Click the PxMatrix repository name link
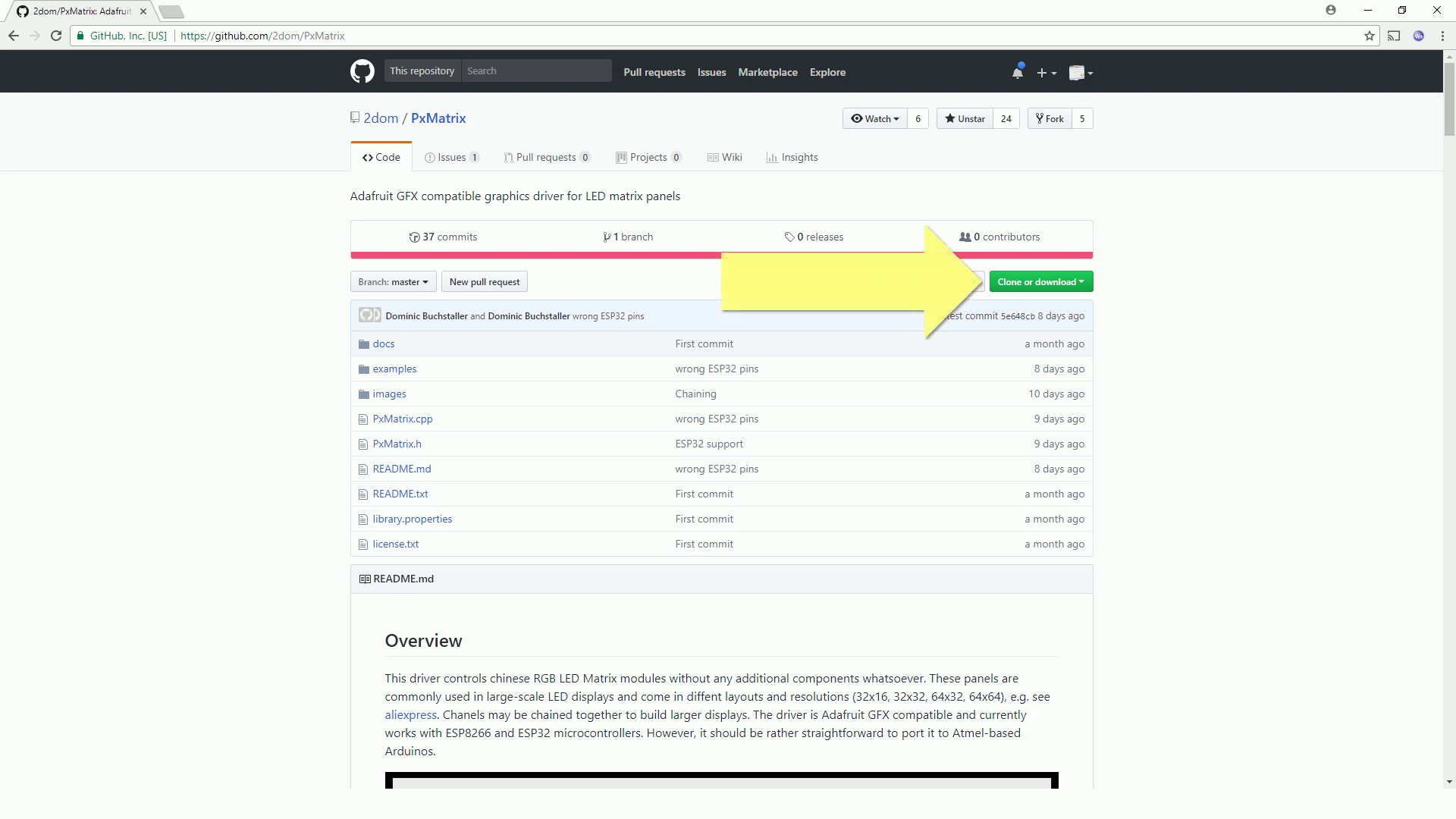 click(x=438, y=118)
